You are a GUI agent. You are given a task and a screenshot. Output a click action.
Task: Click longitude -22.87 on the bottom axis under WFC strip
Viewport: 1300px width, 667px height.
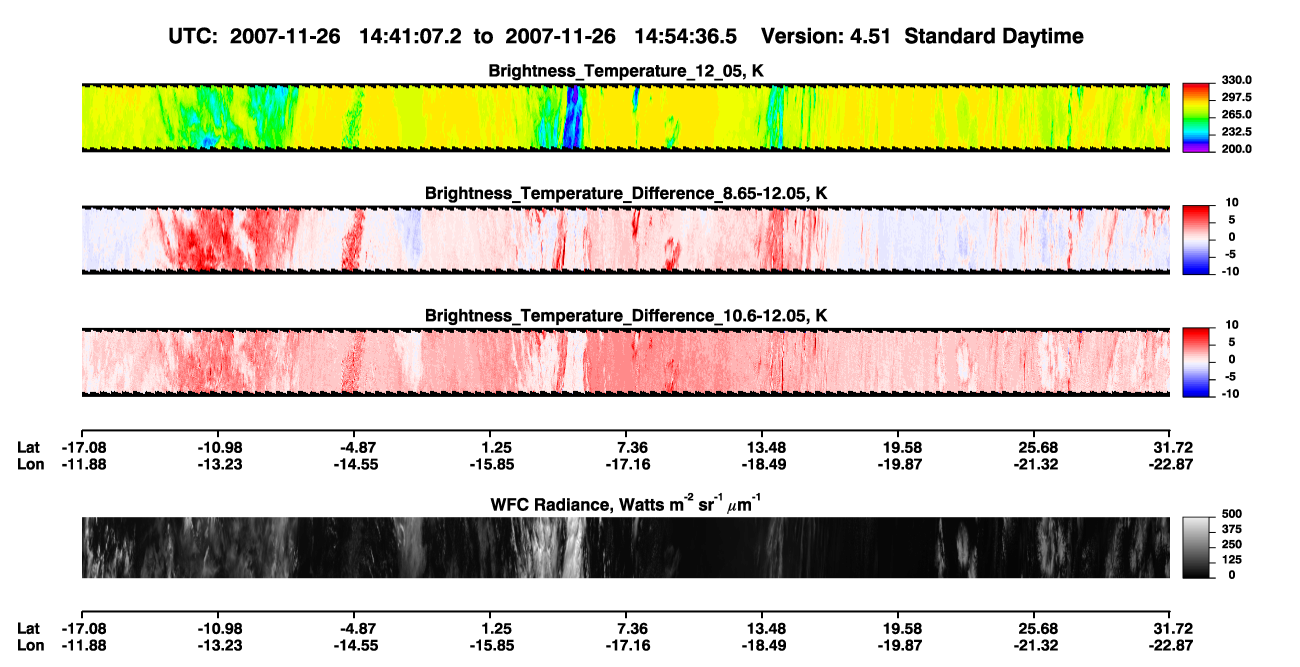point(1170,645)
